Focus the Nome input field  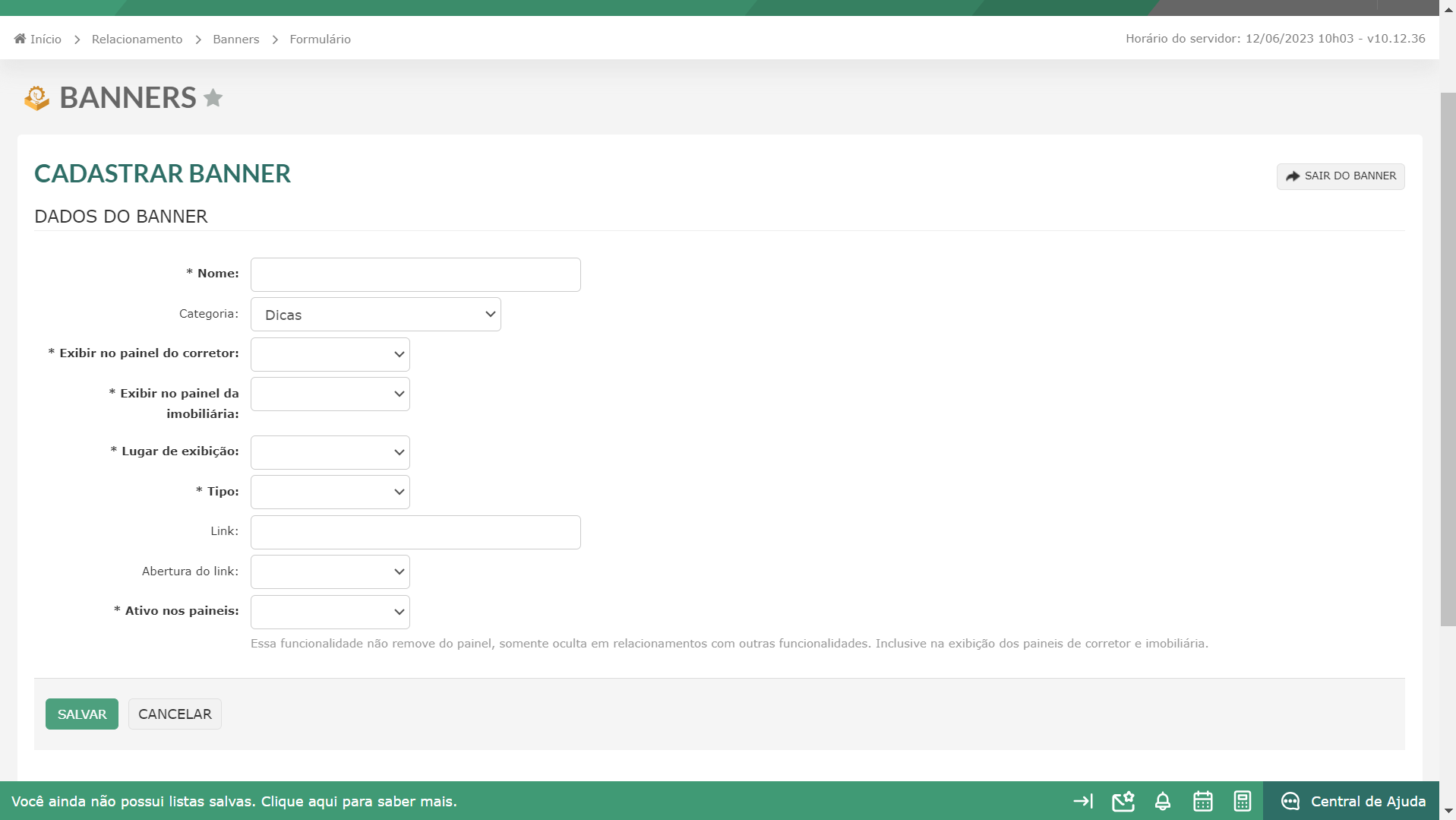[x=415, y=274]
